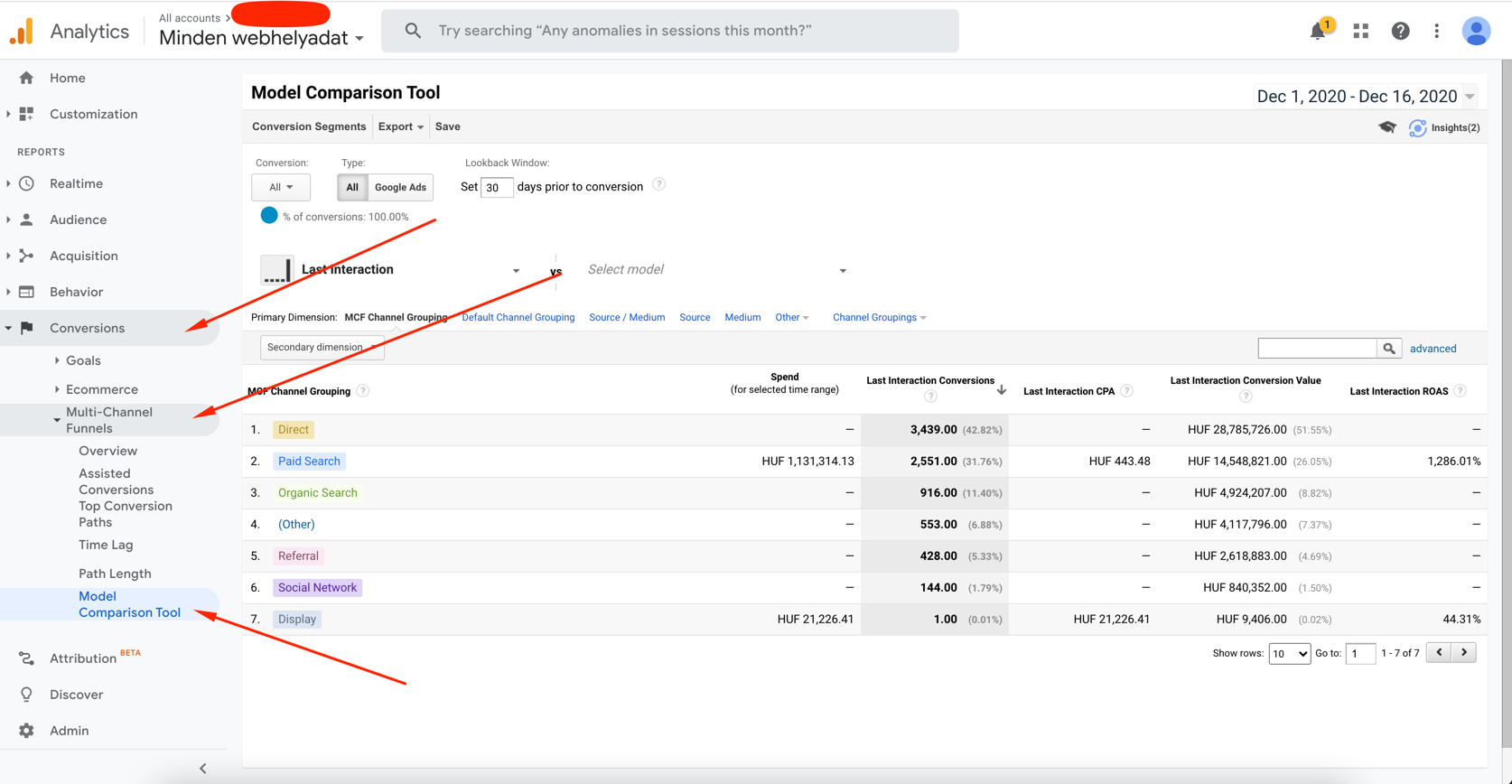The height and width of the screenshot is (784, 1512).
Task: Open the Select model dropdown
Action: pyautogui.click(x=716, y=270)
